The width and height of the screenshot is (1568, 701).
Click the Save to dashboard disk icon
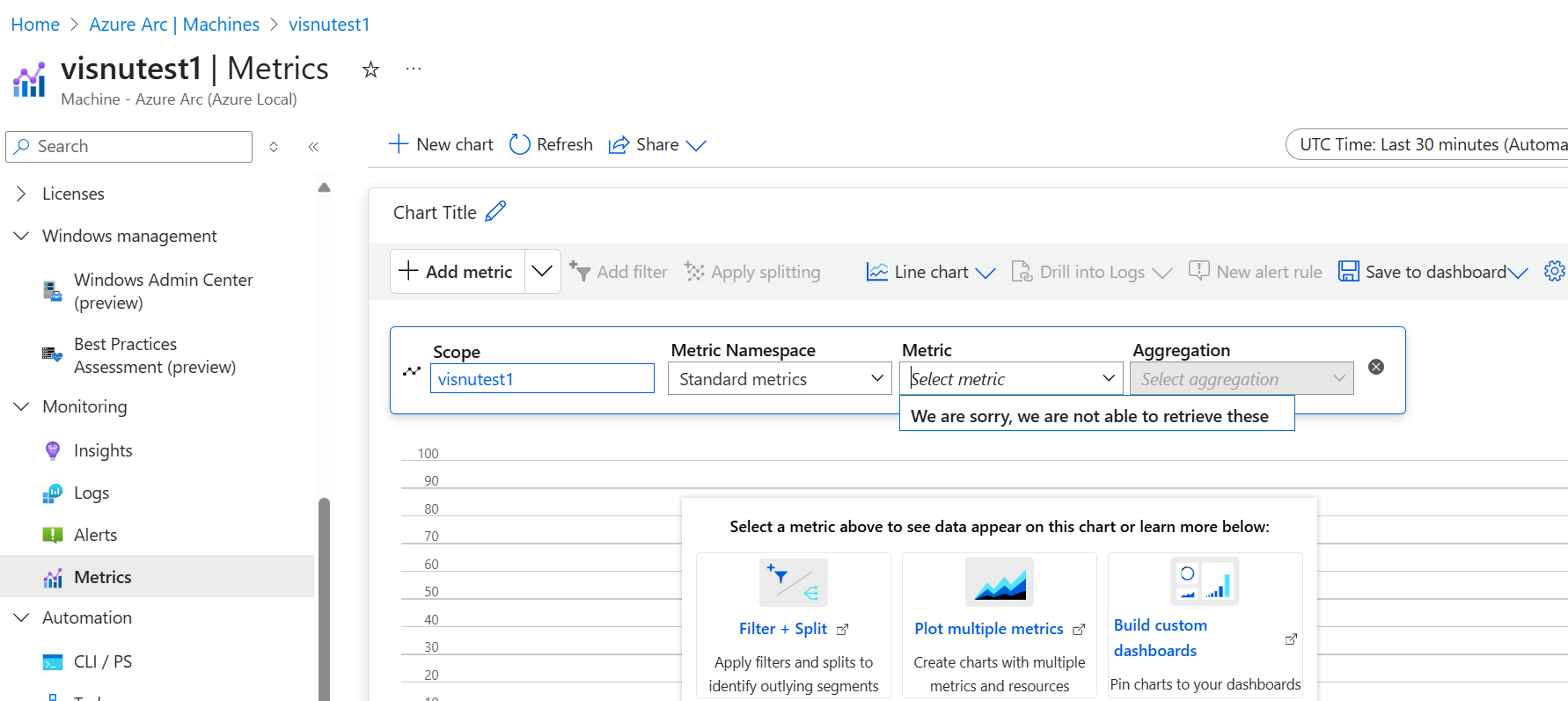click(x=1348, y=271)
